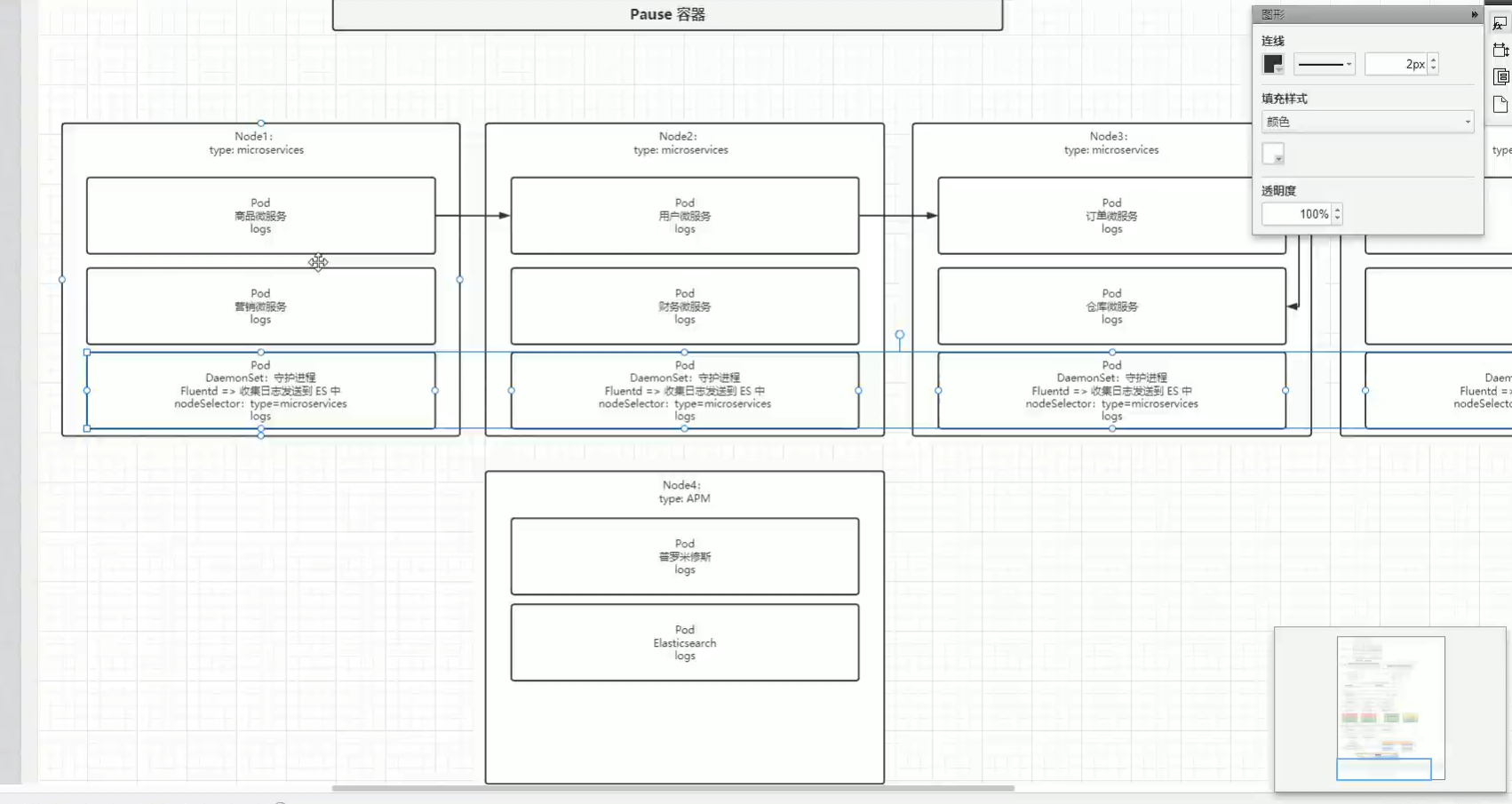Screen dimensions: 1512x804
Task: Select the 用户微服务 Pod box
Action: [x=685, y=216]
